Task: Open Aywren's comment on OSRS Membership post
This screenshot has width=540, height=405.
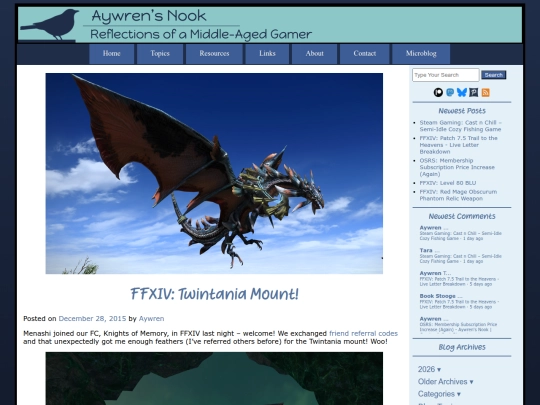Action: tap(458, 324)
